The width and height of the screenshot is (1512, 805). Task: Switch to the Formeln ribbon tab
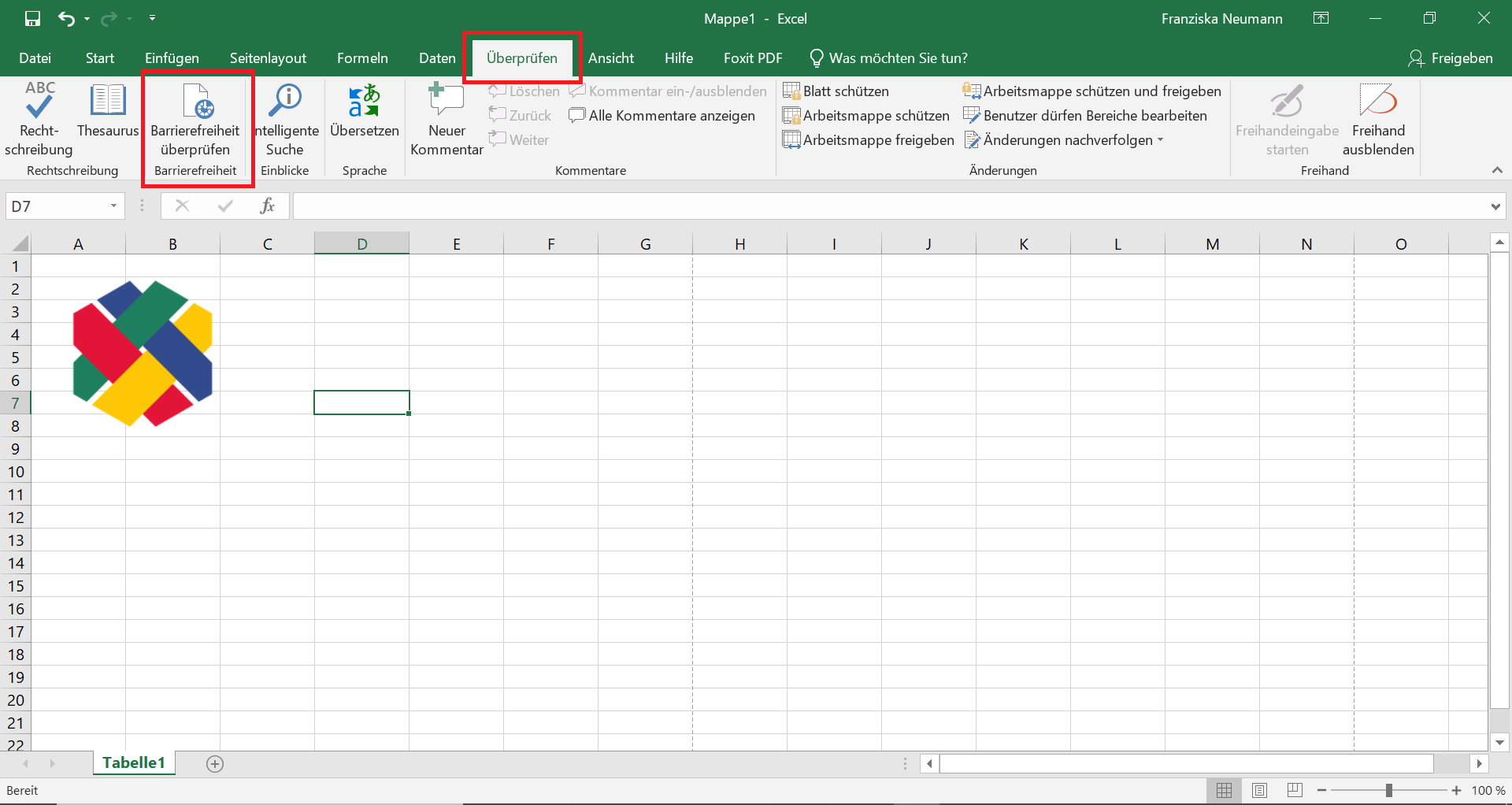tap(362, 57)
